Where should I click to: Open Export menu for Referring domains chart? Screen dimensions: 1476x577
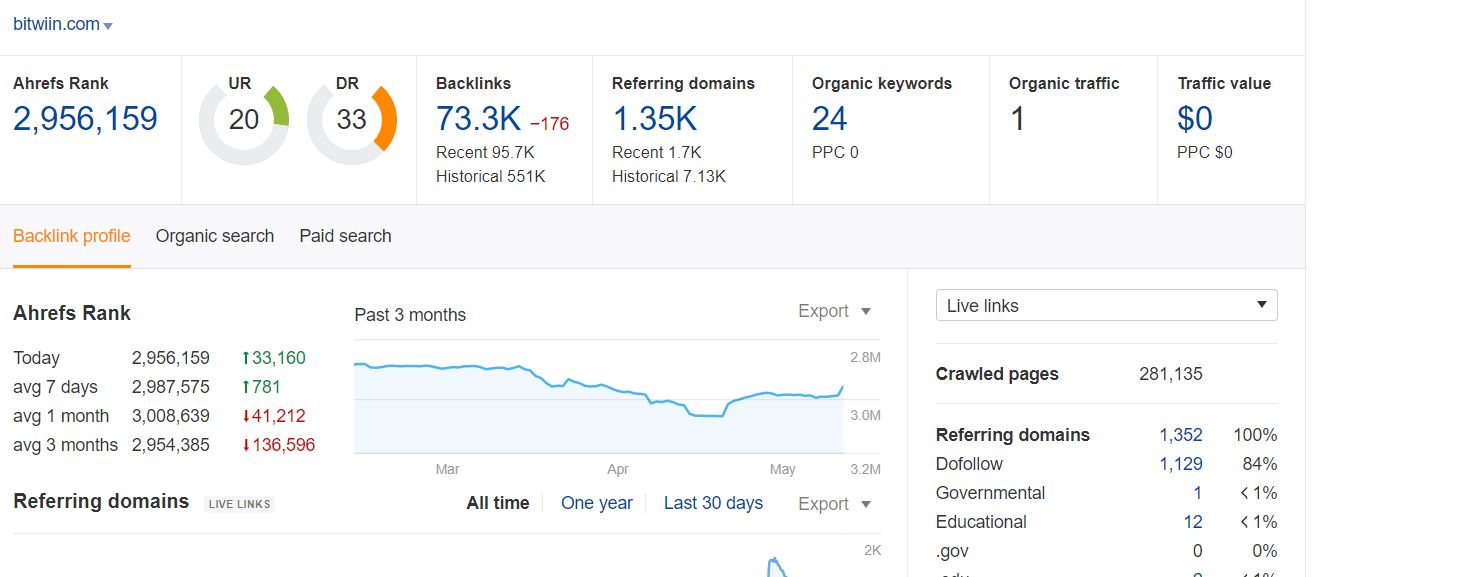tap(834, 504)
